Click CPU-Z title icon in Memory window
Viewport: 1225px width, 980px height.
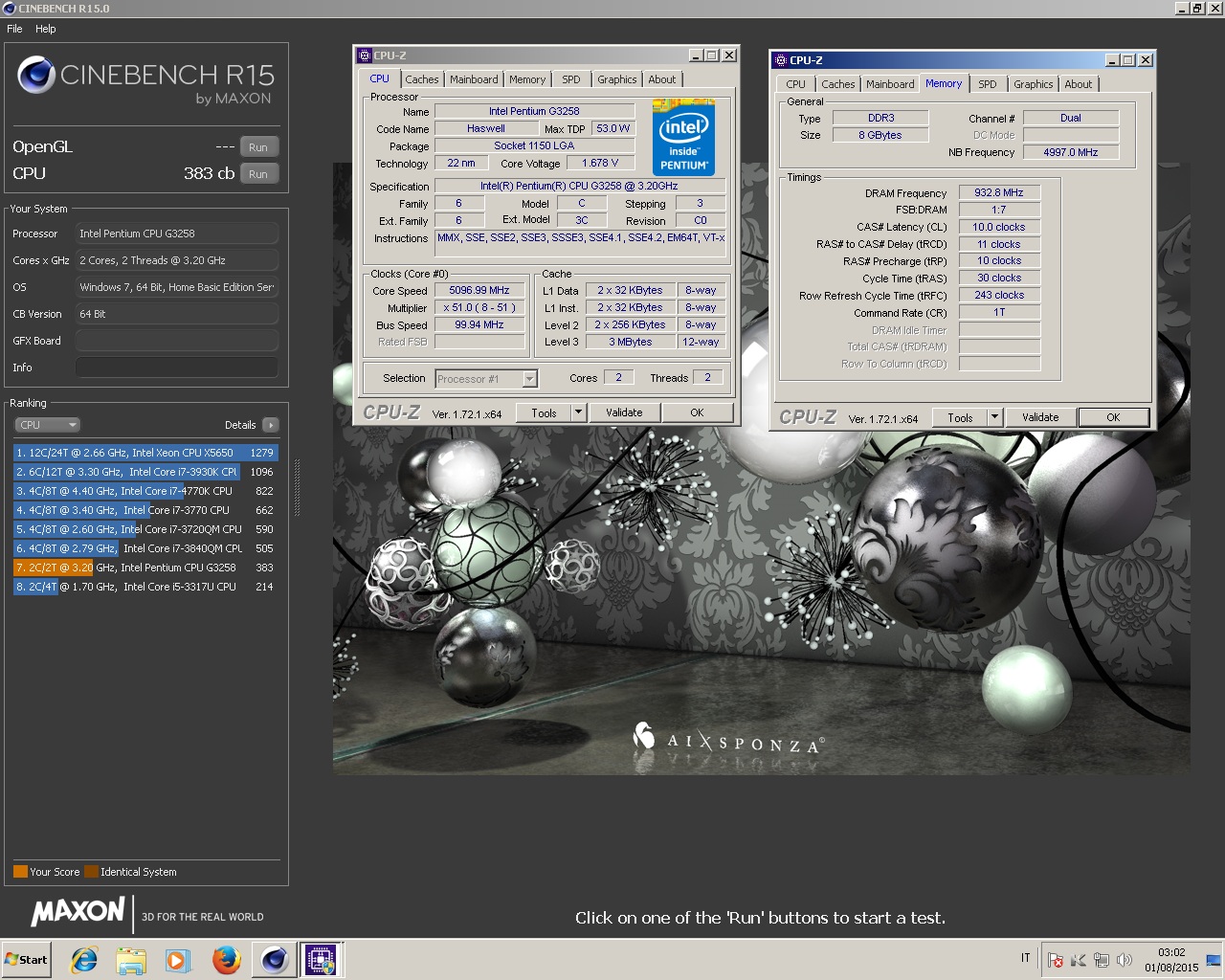[780, 60]
